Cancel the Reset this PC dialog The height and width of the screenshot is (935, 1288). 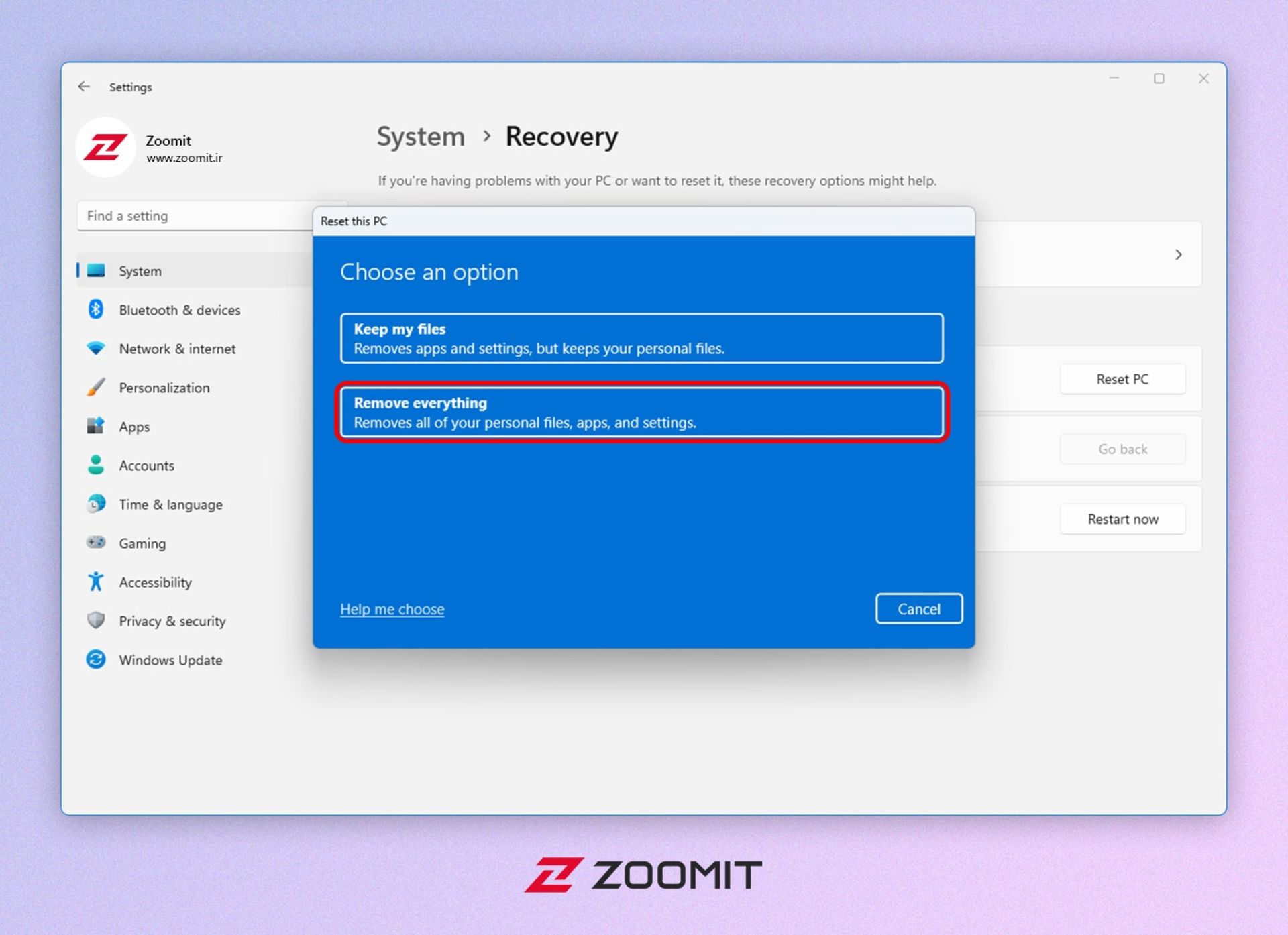(x=918, y=608)
